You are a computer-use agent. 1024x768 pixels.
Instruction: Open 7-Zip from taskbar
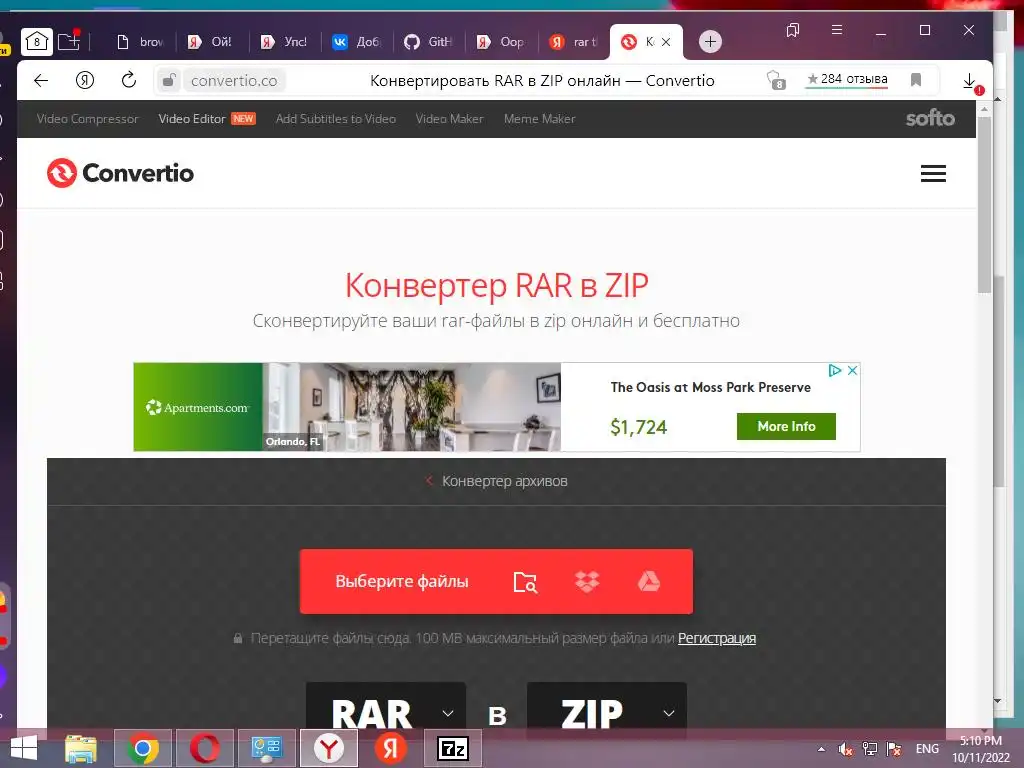453,748
